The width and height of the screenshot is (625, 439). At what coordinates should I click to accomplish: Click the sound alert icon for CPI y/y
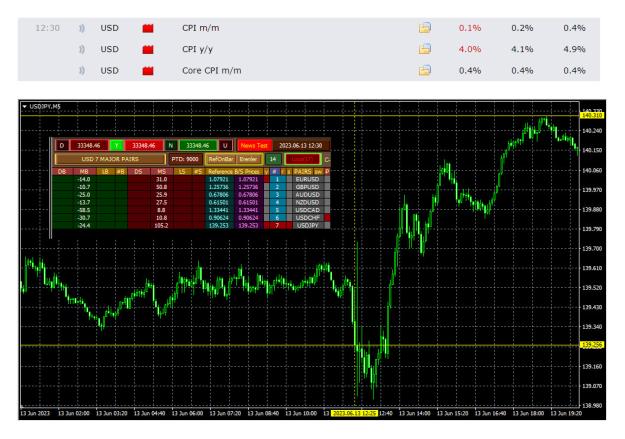[82, 49]
